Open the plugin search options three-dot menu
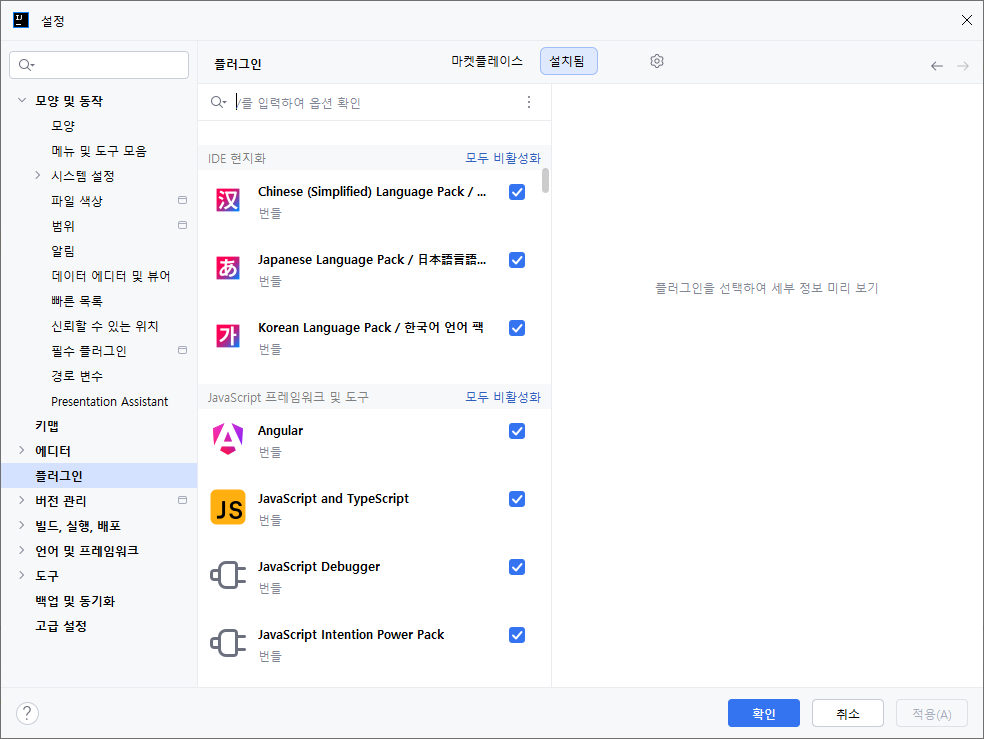 tap(529, 102)
